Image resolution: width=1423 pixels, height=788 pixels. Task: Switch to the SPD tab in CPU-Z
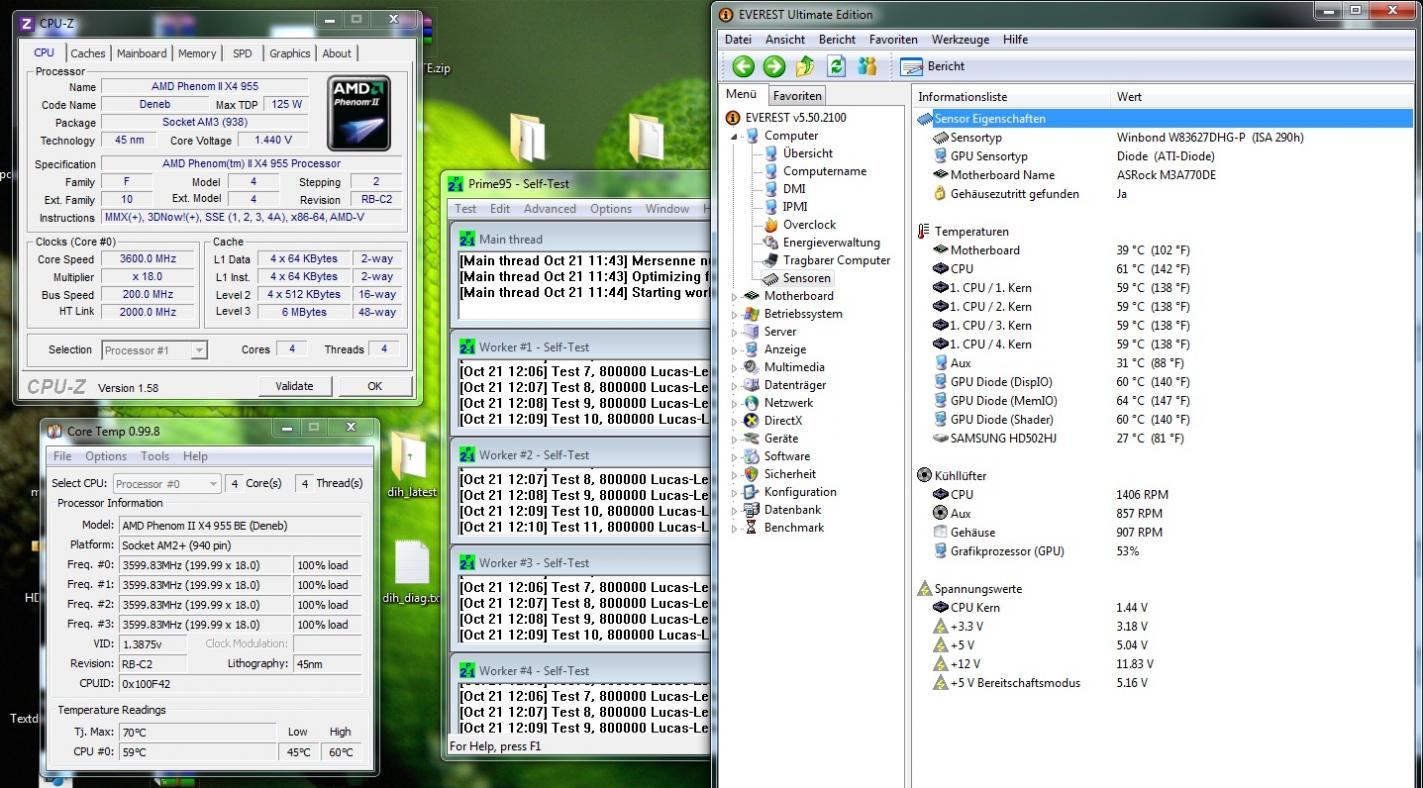[x=242, y=54]
